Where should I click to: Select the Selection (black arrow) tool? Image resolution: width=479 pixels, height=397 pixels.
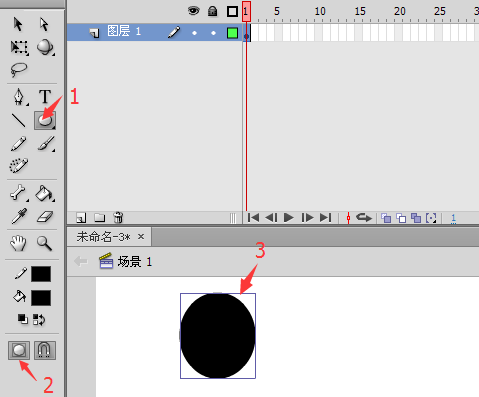[x=18, y=25]
